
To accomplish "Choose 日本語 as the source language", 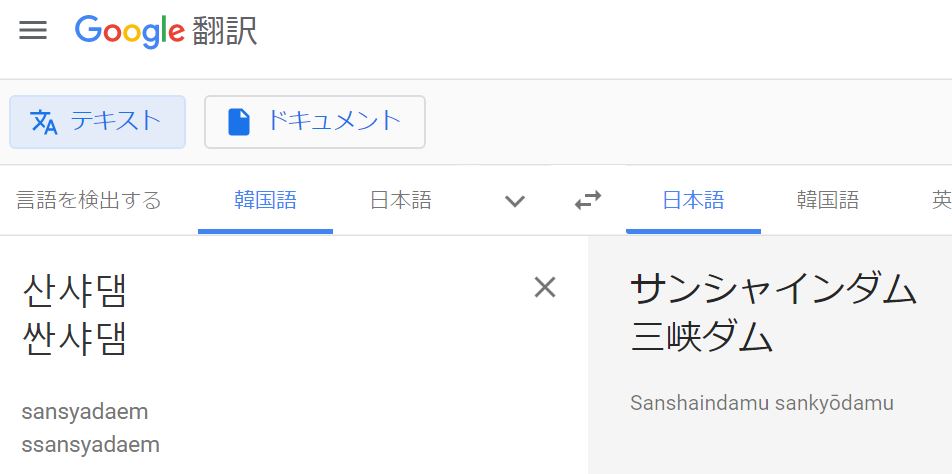I will coord(400,200).
